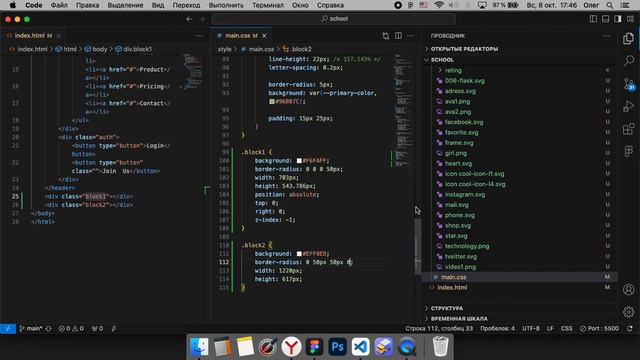
Task: Click UTF-8 encoding in the status bar
Action: (531, 329)
